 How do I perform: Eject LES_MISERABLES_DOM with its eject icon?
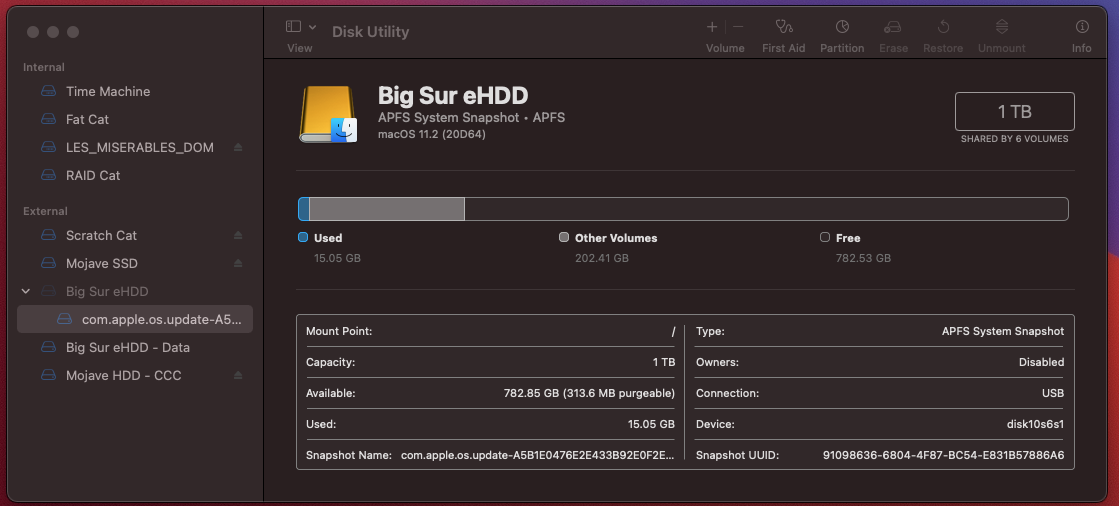[238, 147]
